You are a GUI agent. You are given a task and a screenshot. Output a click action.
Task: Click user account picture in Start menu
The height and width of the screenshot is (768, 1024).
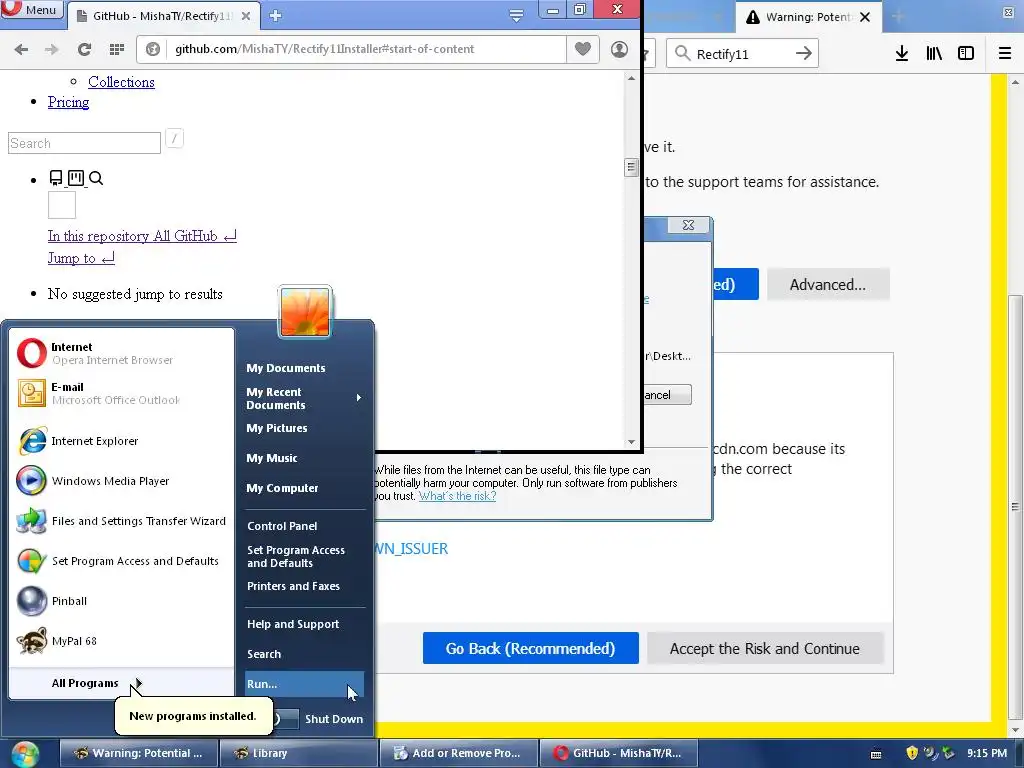(305, 312)
